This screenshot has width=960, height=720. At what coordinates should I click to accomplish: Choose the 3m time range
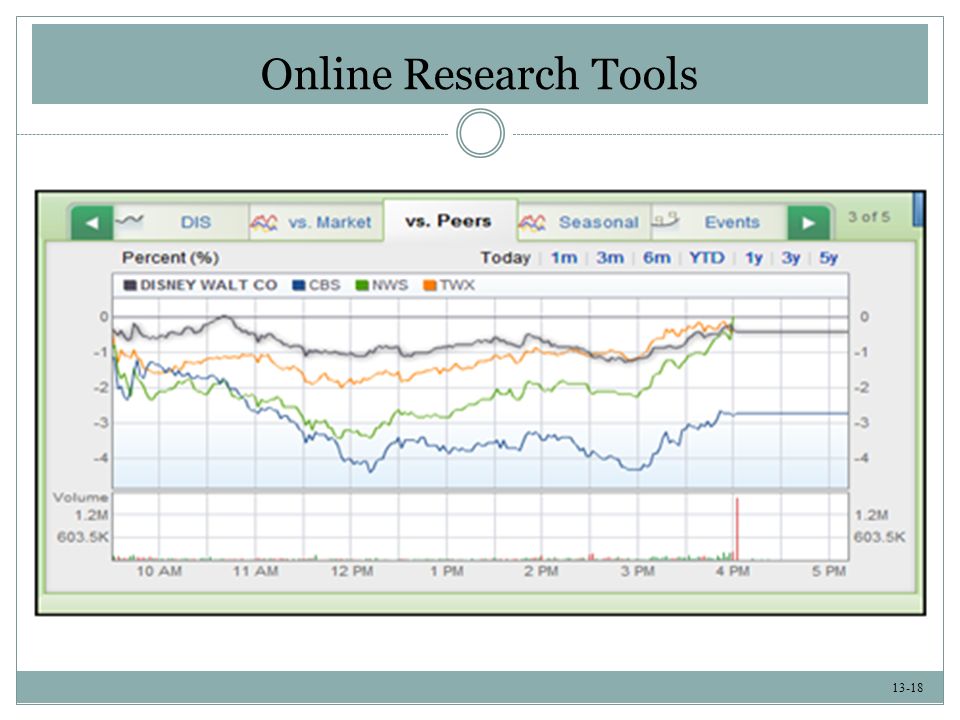pos(610,258)
